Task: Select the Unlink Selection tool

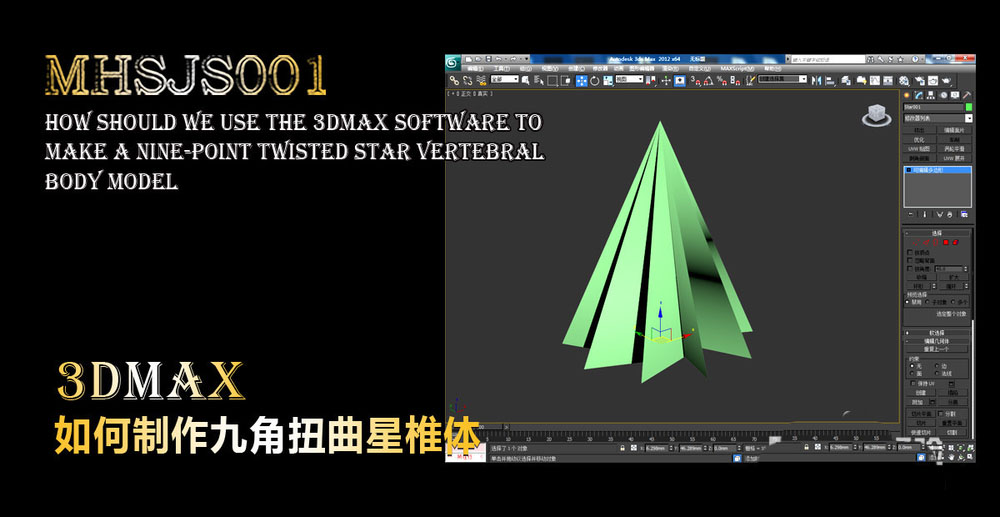Action: (467, 80)
